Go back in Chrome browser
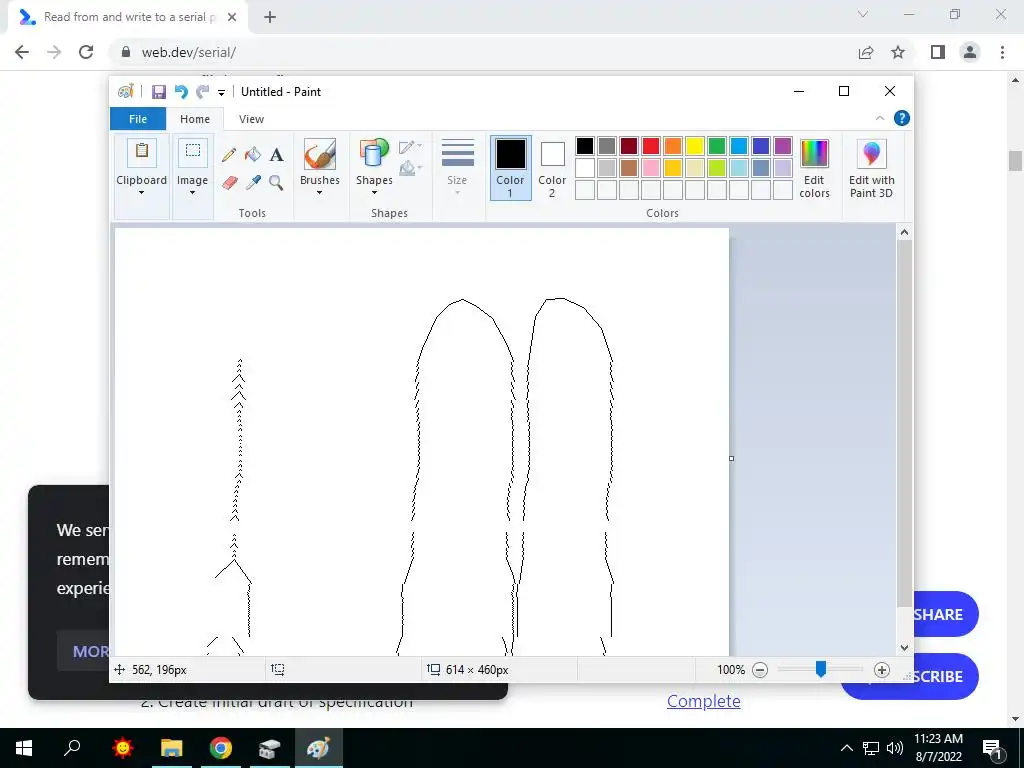 (22, 52)
